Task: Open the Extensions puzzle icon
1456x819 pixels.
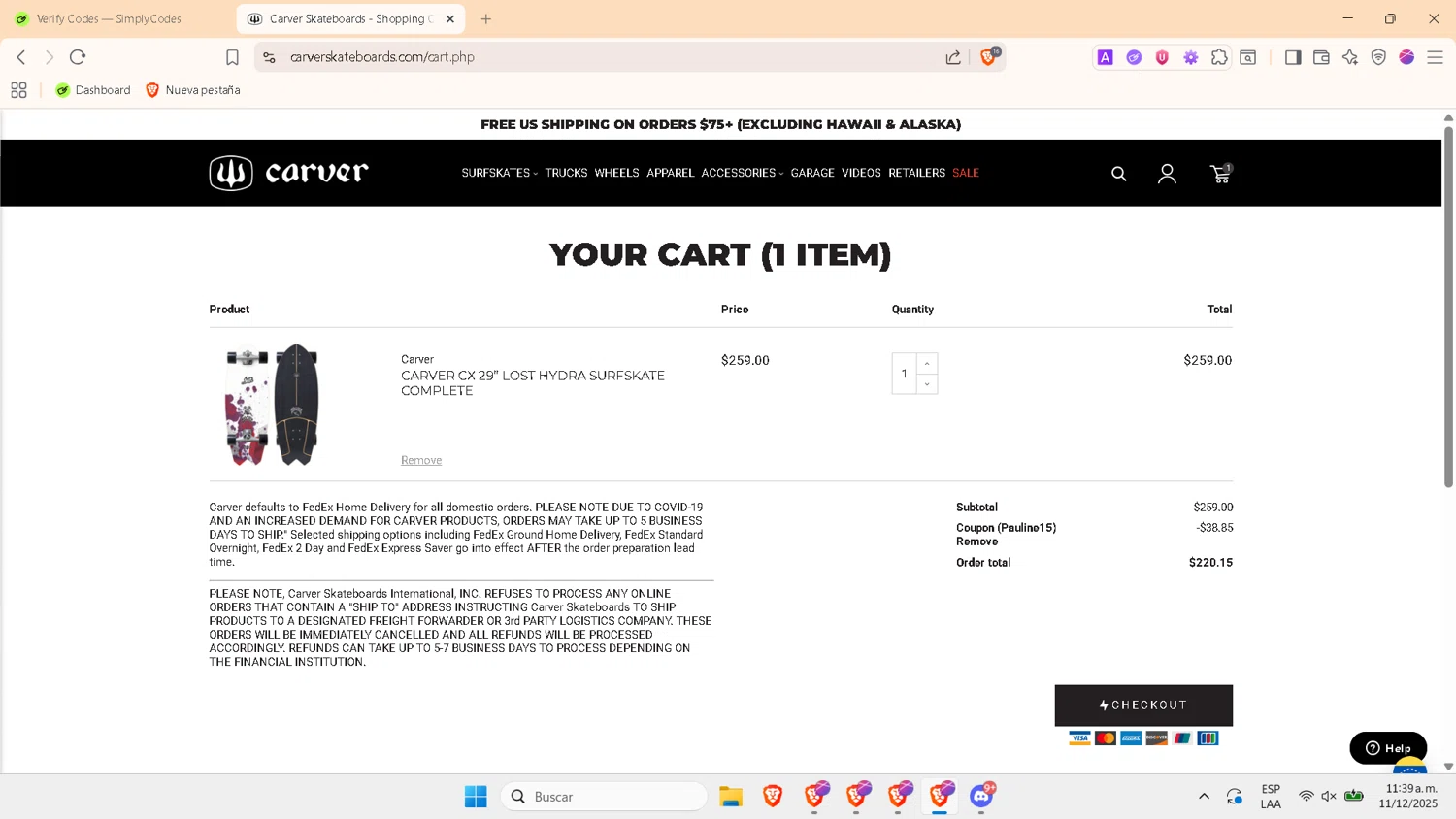Action: [1219, 57]
